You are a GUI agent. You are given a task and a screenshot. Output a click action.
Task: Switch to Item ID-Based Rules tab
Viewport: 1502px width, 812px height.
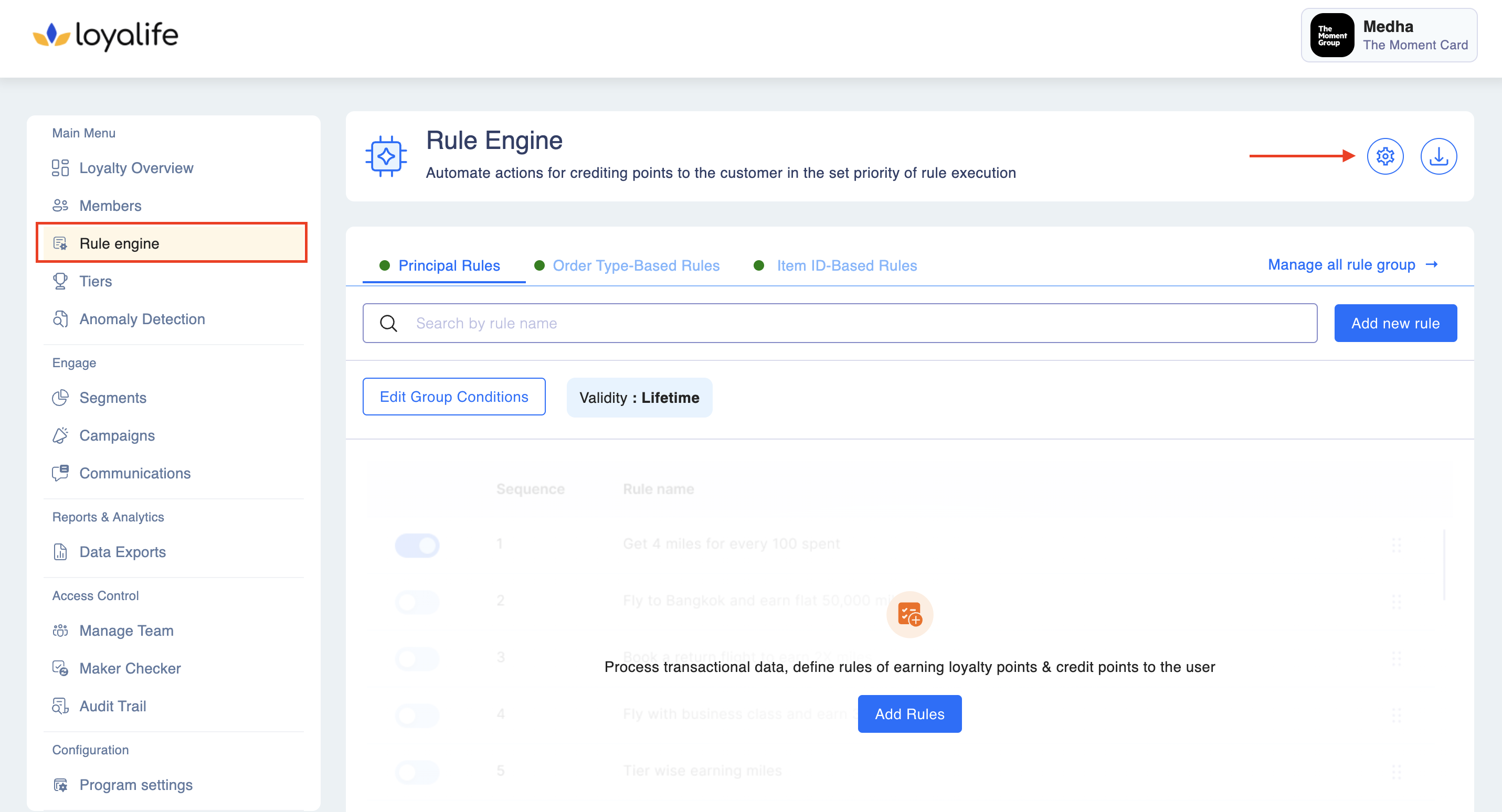coord(846,266)
